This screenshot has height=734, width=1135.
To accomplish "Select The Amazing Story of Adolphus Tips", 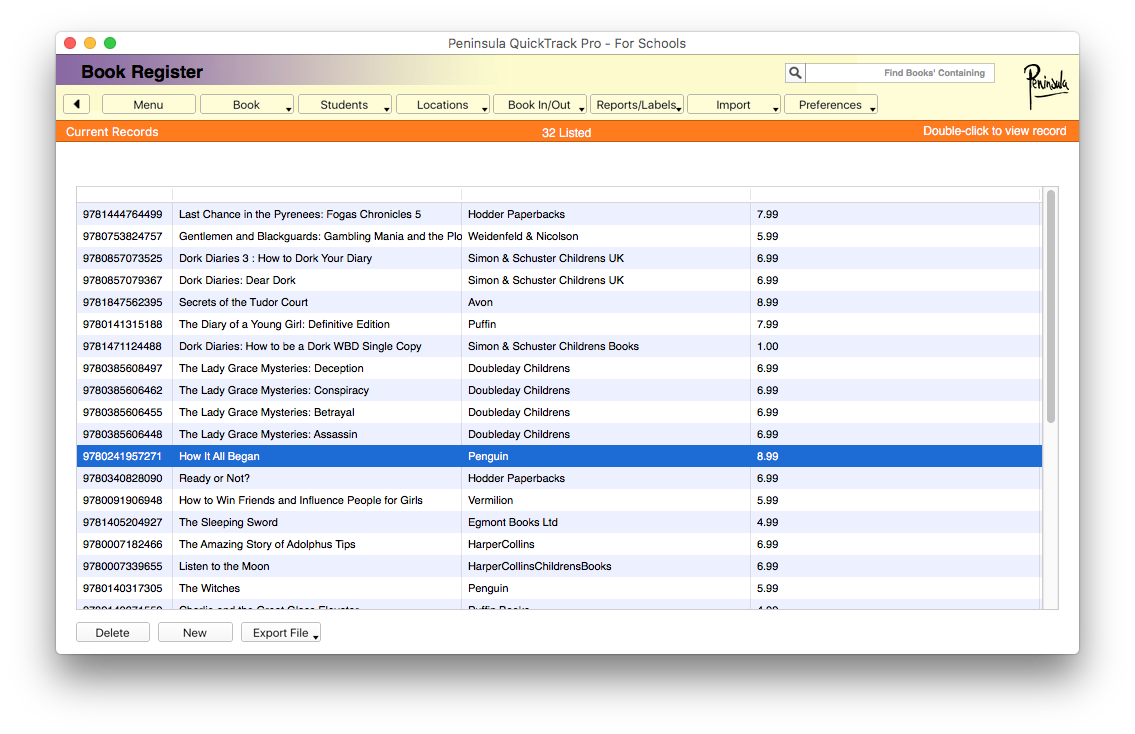I will point(559,544).
